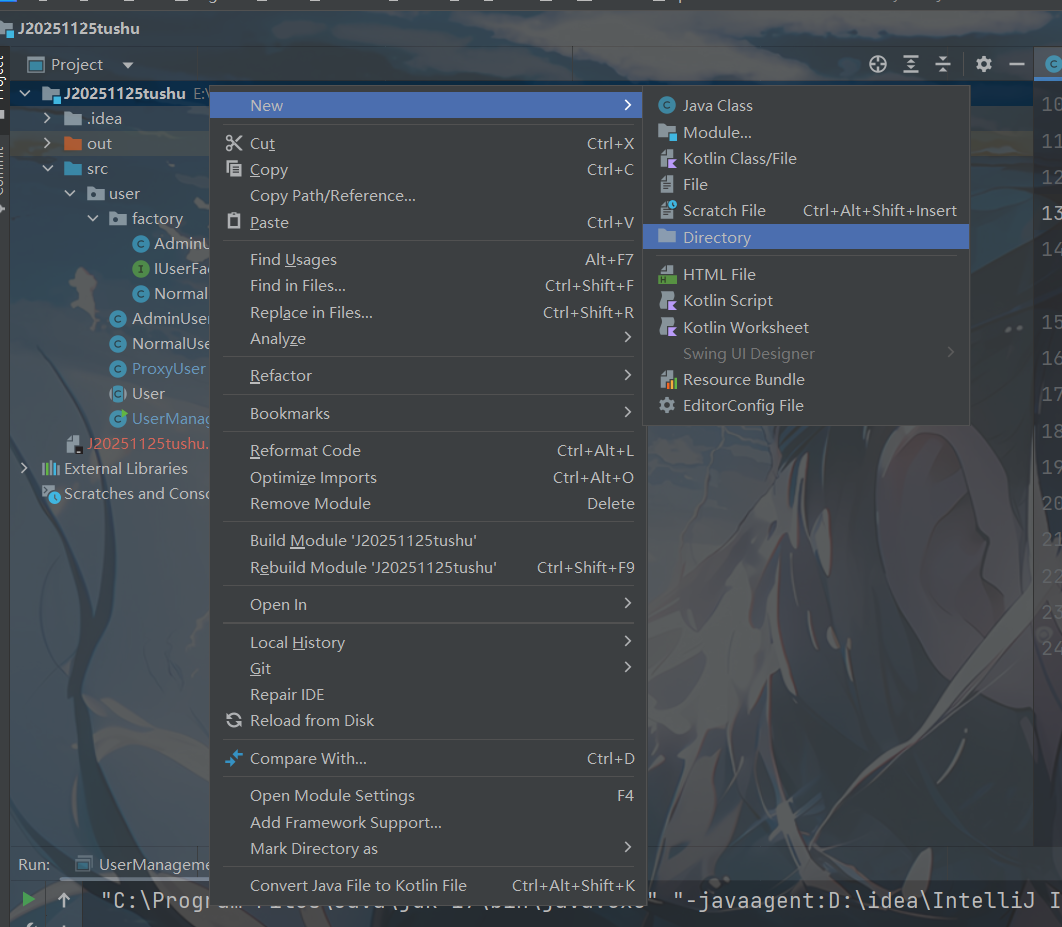Screen dimensions: 1062x927
Task: Click the Expand All toolbar icon
Action: tap(911, 64)
